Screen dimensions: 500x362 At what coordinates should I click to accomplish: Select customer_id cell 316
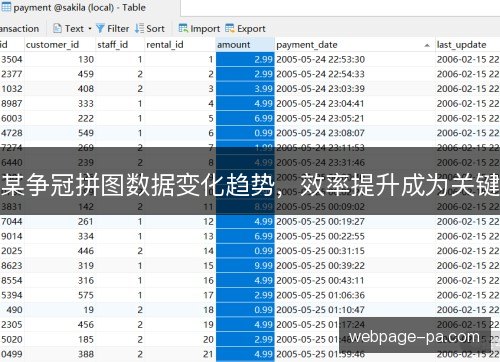(60, 280)
